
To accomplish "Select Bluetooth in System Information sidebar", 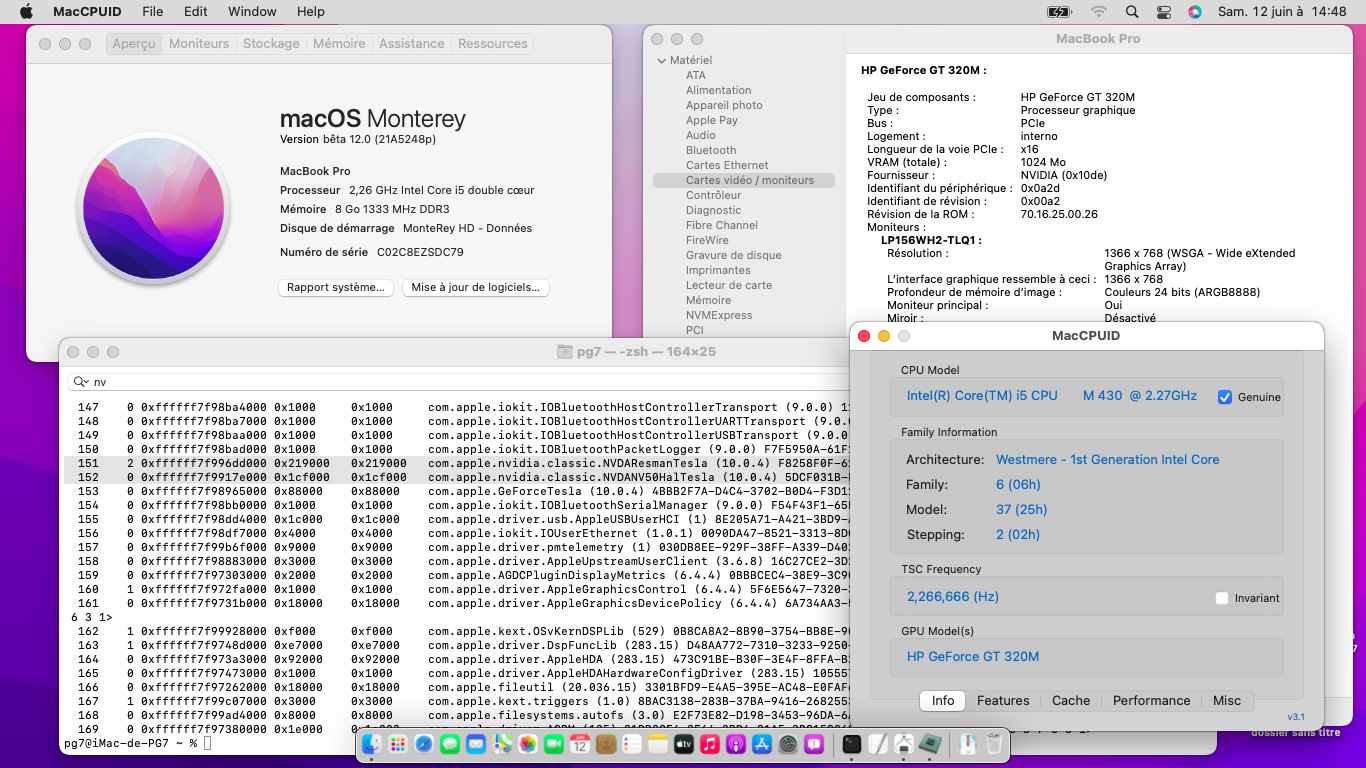I will click(x=711, y=150).
